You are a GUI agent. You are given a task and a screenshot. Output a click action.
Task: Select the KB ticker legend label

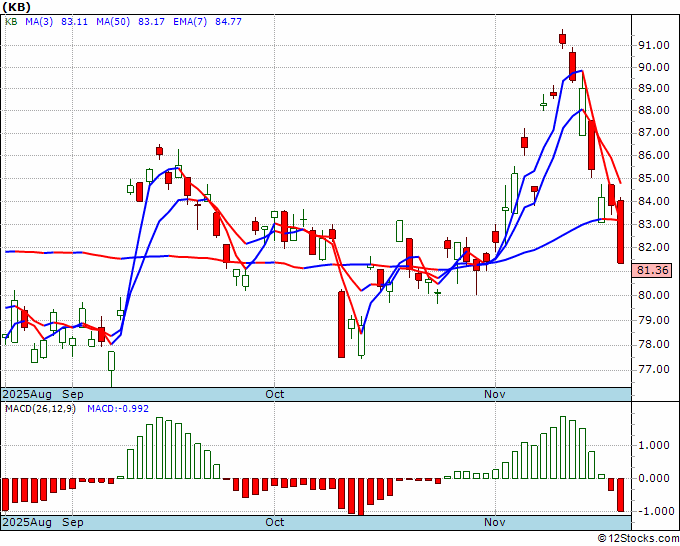[x=11, y=22]
